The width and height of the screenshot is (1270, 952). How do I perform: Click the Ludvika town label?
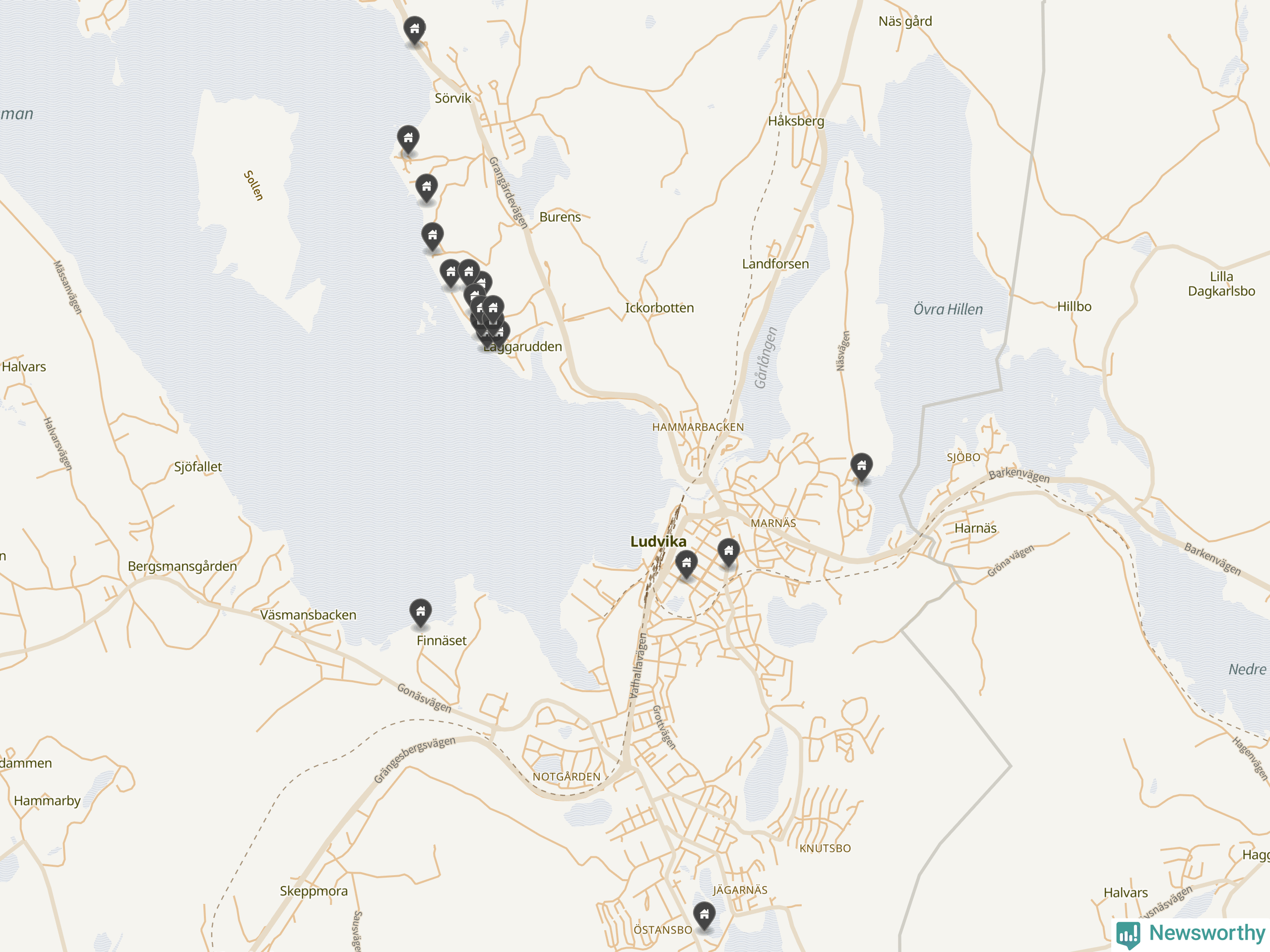[658, 542]
